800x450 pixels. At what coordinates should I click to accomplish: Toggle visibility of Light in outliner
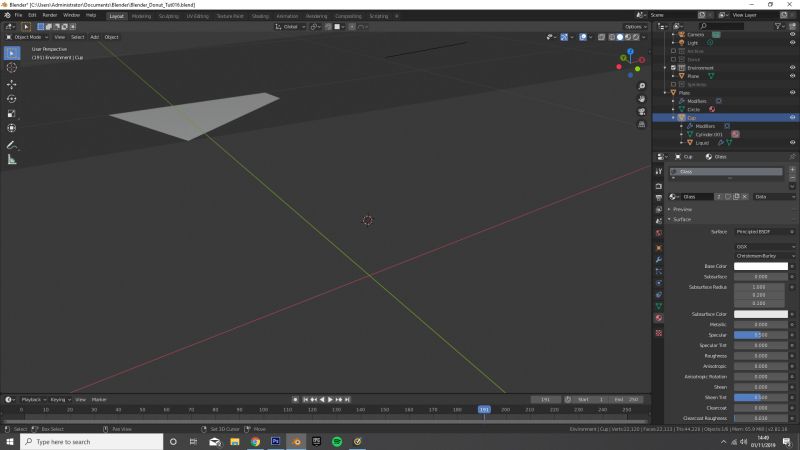[792, 43]
